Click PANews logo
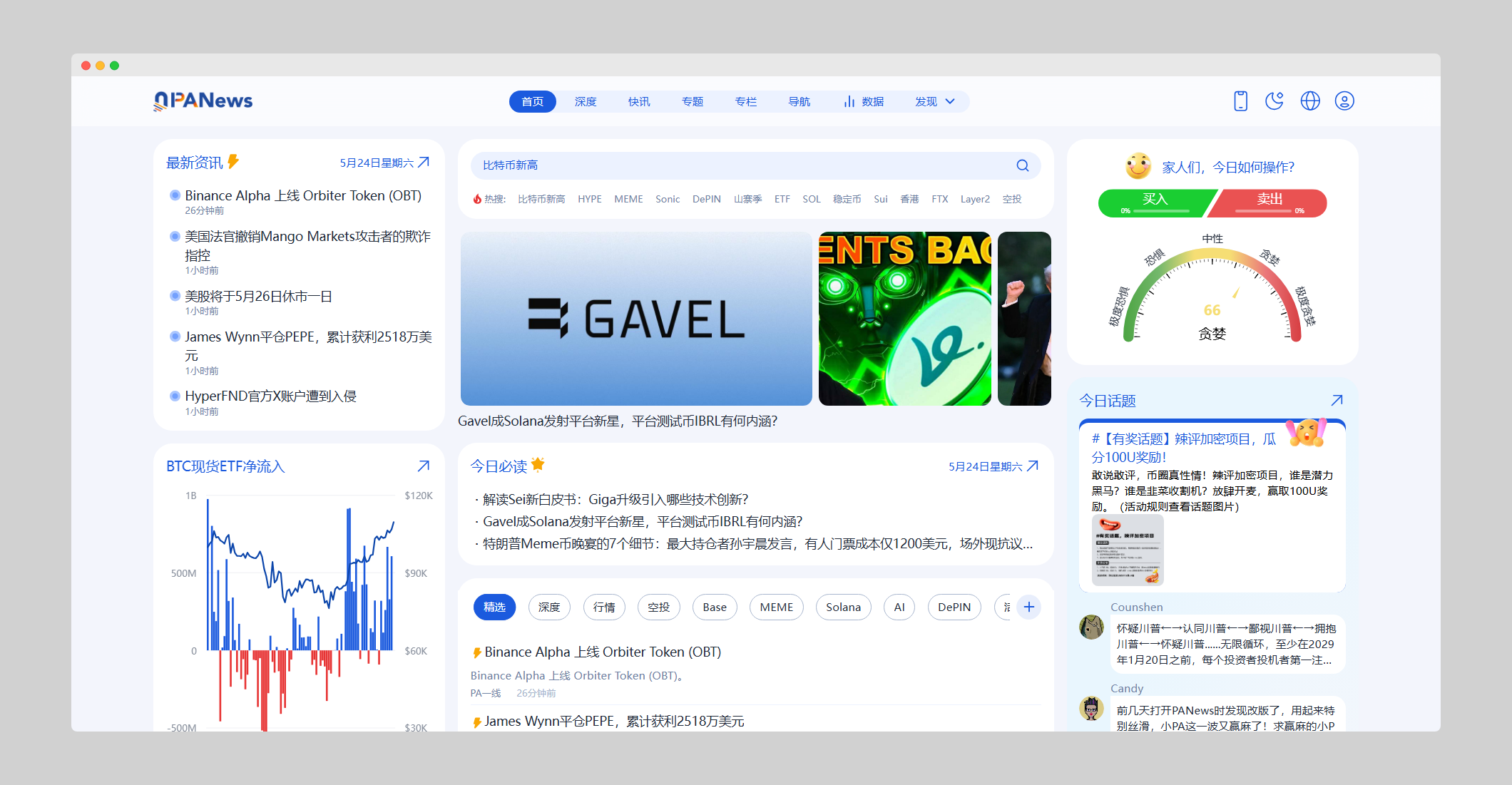This screenshot has height=785, width=1512. (x=203, y=101)
